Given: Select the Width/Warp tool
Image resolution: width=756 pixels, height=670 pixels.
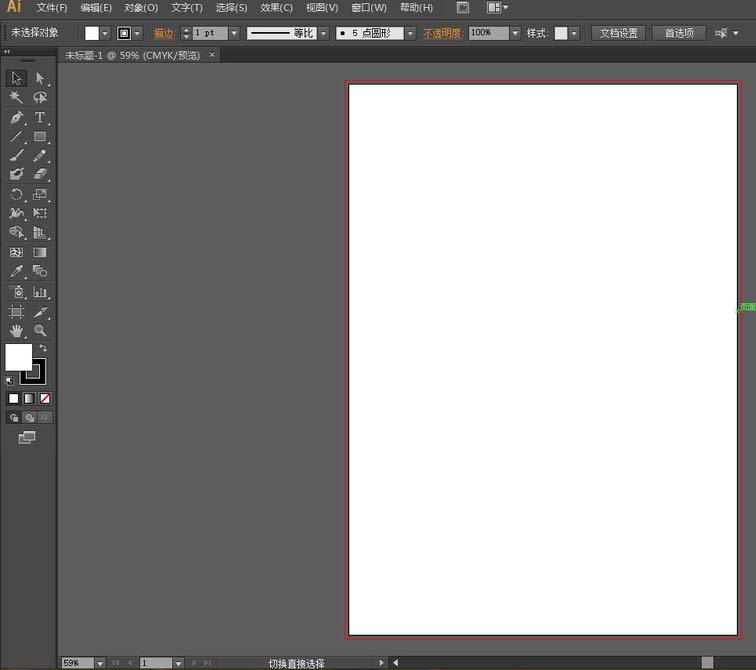Looking at the screenshot, I should click(x=16, y=213).
